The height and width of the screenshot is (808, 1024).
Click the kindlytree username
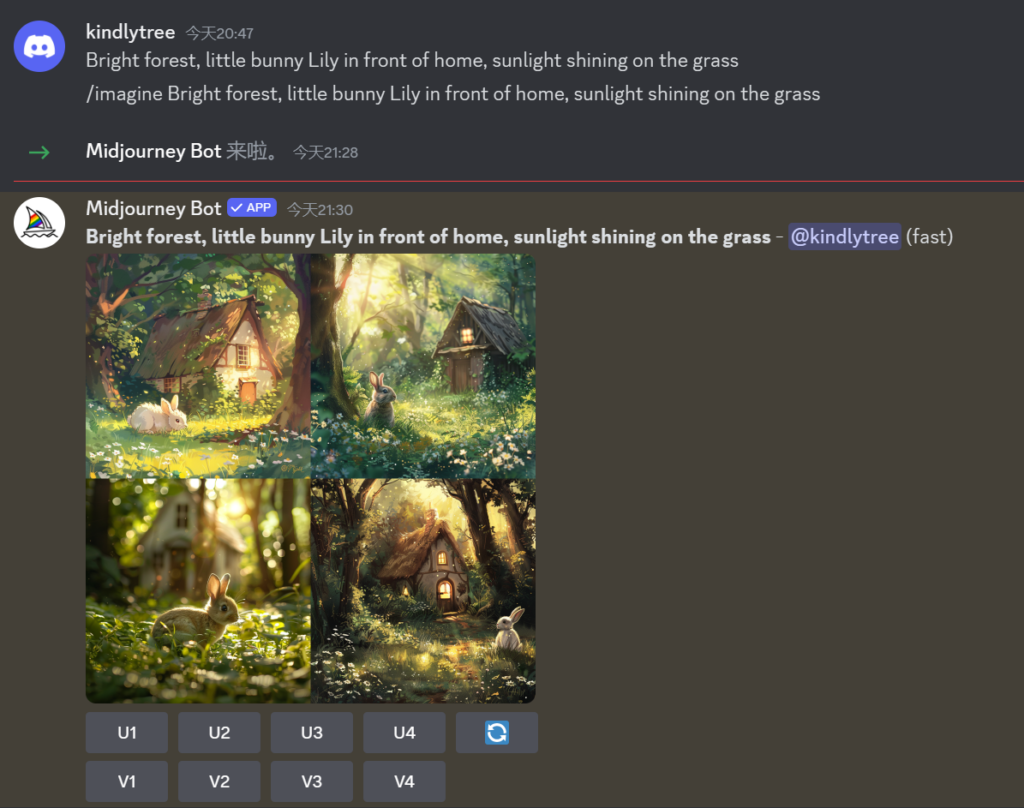131,32
